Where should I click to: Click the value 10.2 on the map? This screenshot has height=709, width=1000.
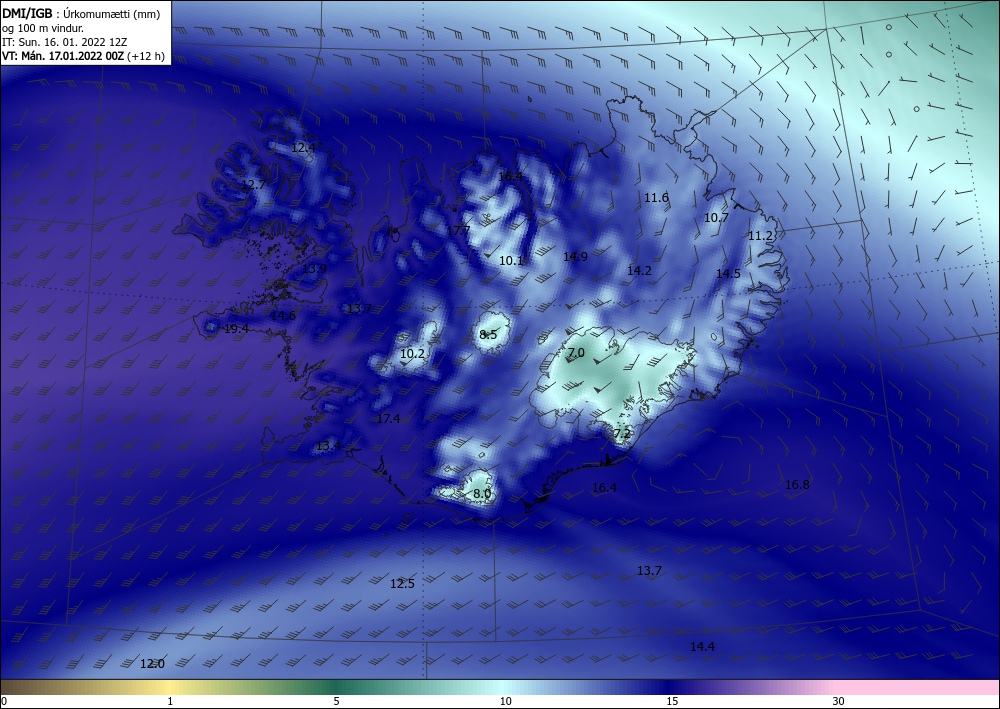(412, 353)
